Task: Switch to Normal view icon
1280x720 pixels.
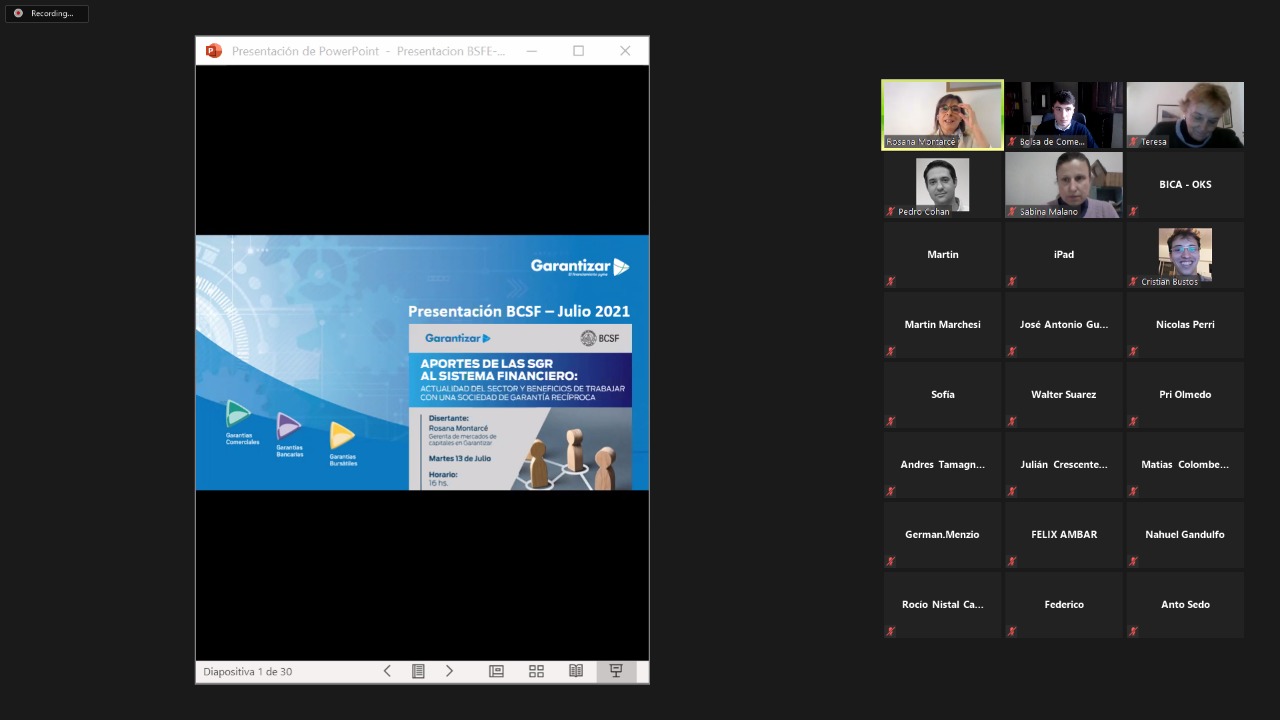Action: click(x=496, y=671)
